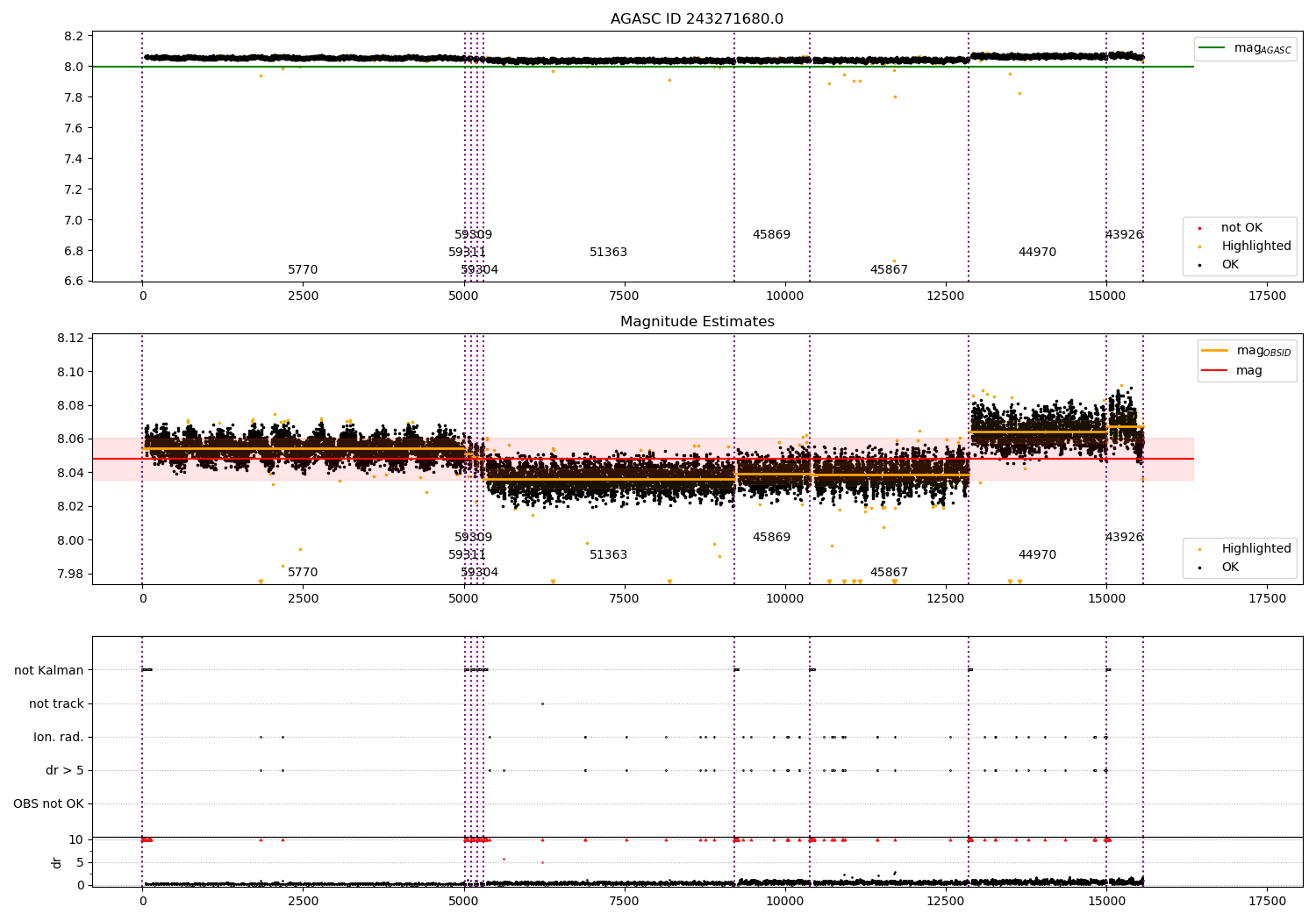Click obsid label 5770 in Magnitude Estimates plot
Image resolution: width=1316 pixels, height=921 pixels.
303,573
